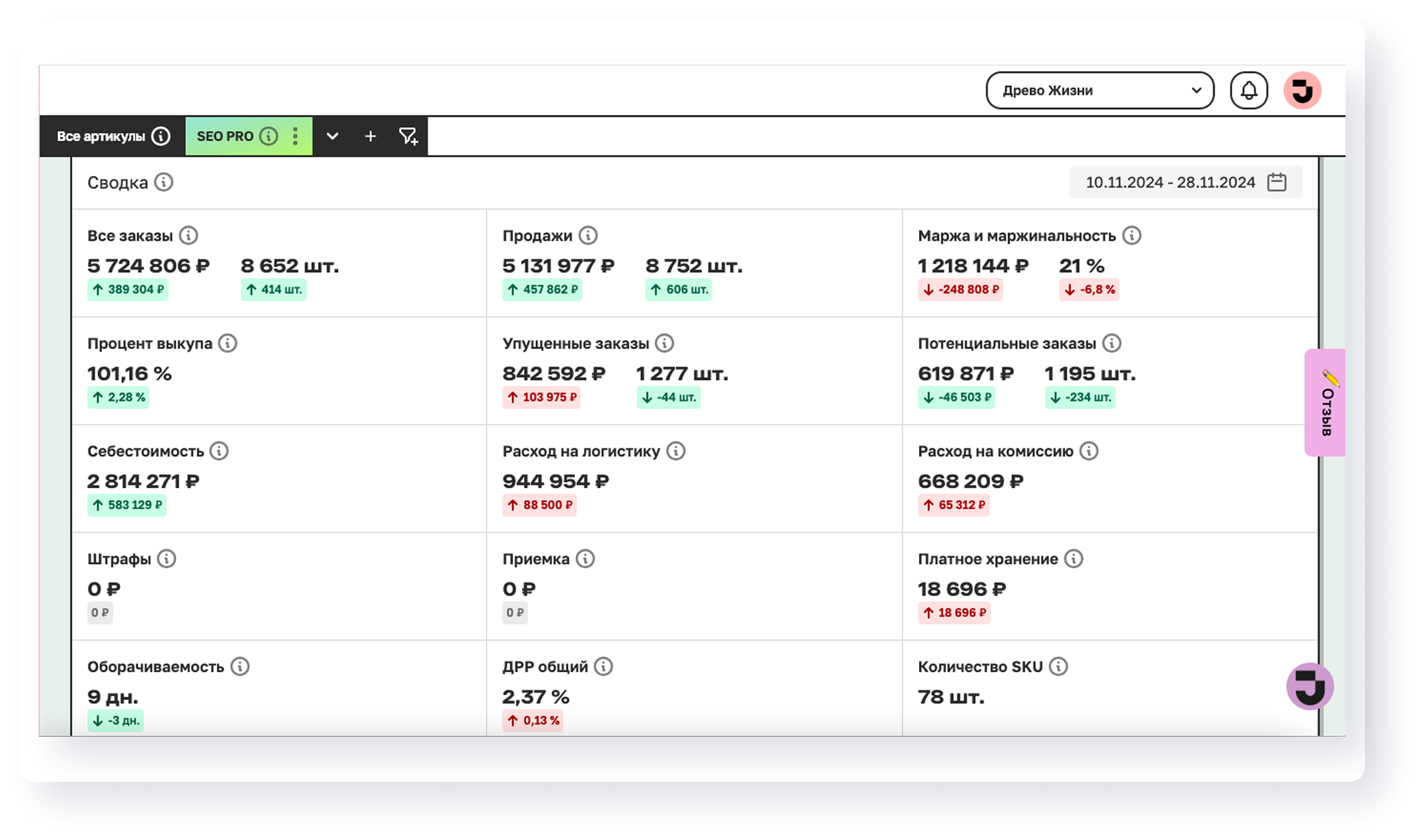Select the 8 652 шт. orders count
Screen dimensions: 1423x840
[x=290, y=266]
